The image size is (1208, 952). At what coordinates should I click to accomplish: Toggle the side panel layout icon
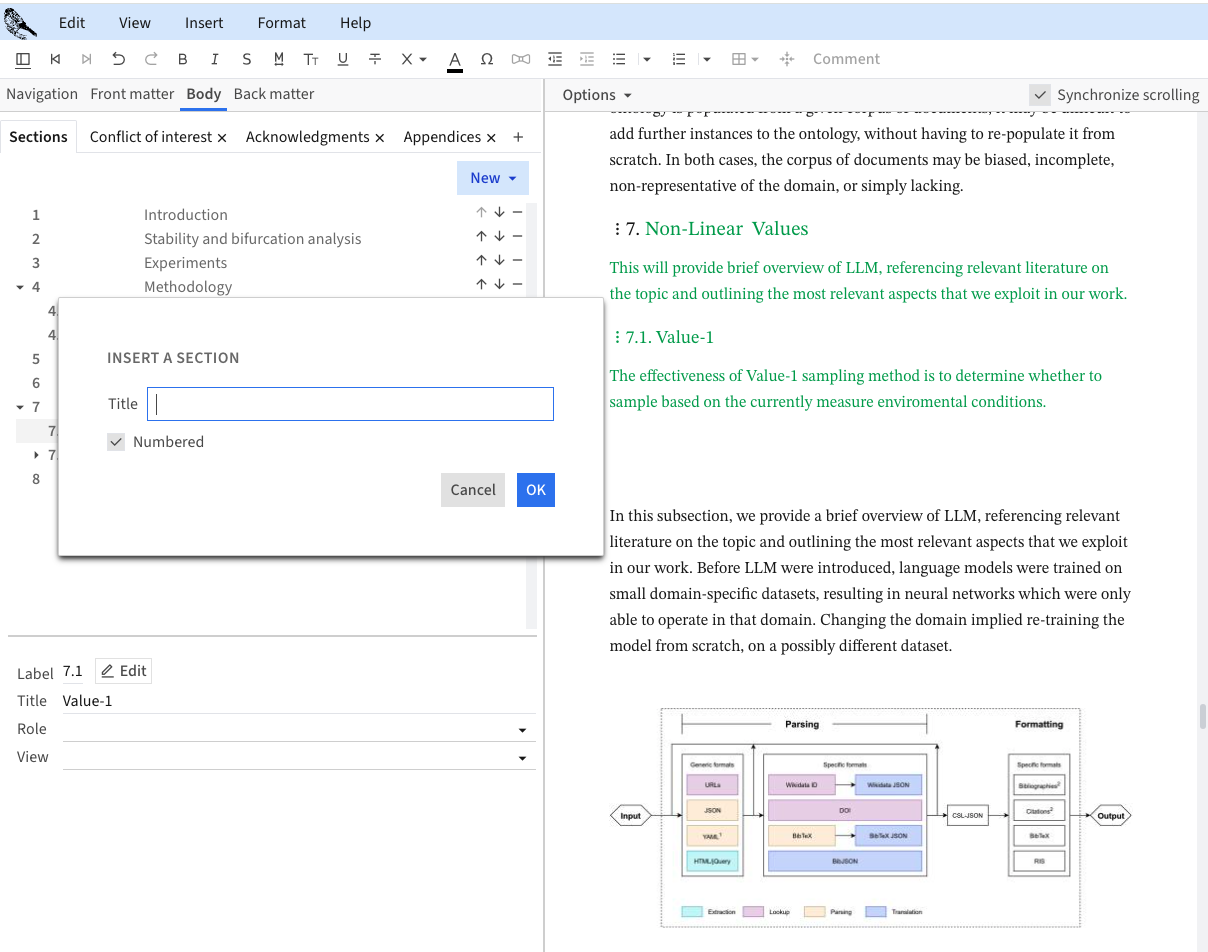coord(23,59)
